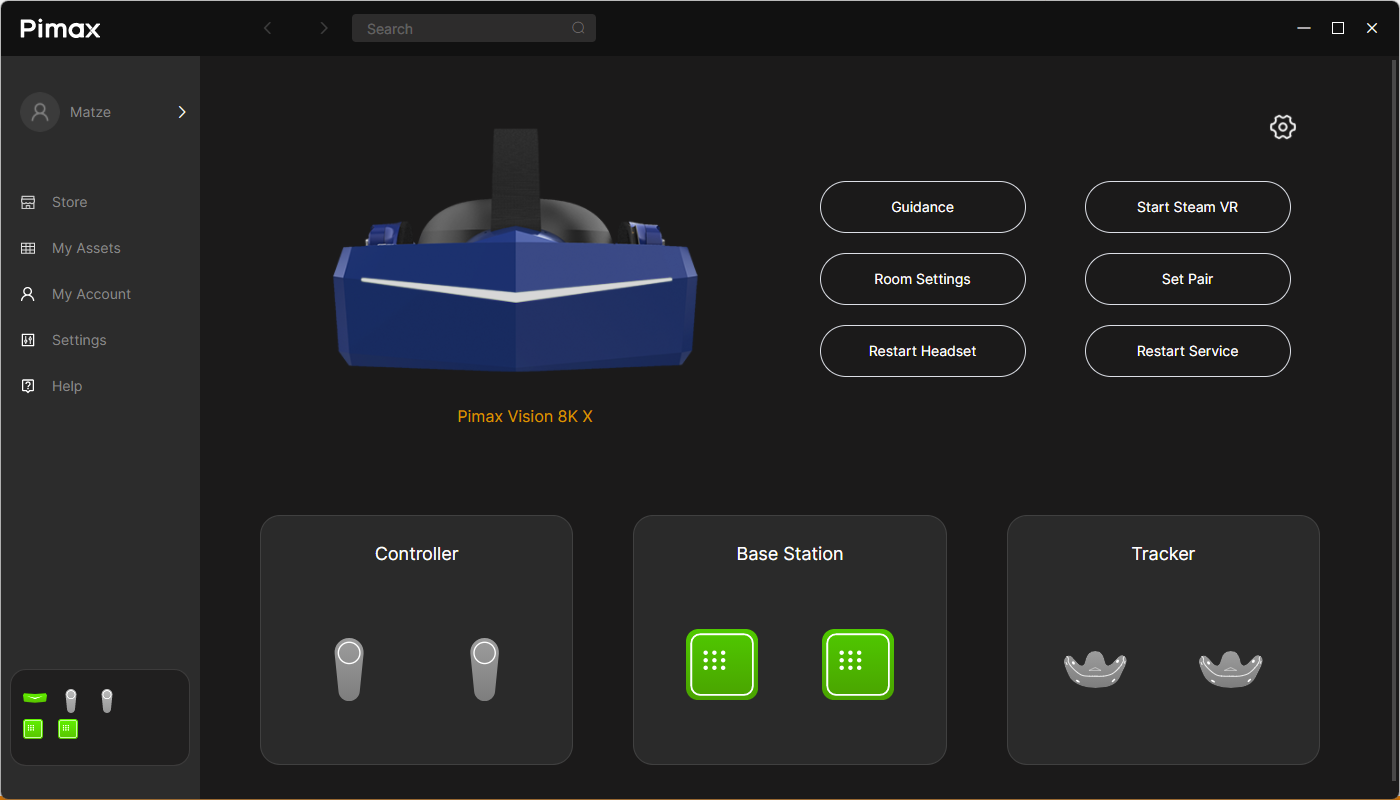Expand the Matze profile chevron
1400x800 pixels.
coord(182,112)
